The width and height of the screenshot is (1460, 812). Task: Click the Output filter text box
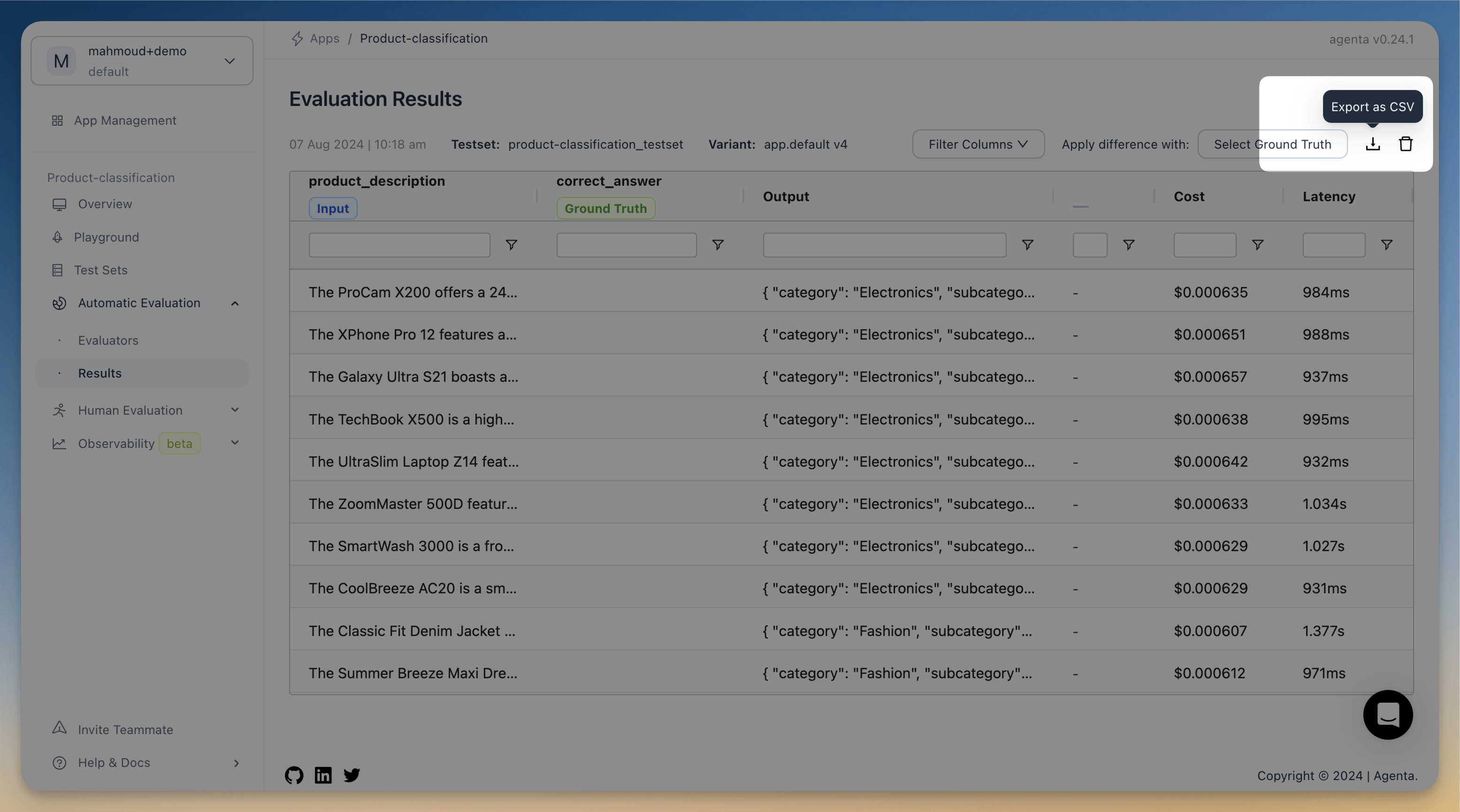coord(884,245)
